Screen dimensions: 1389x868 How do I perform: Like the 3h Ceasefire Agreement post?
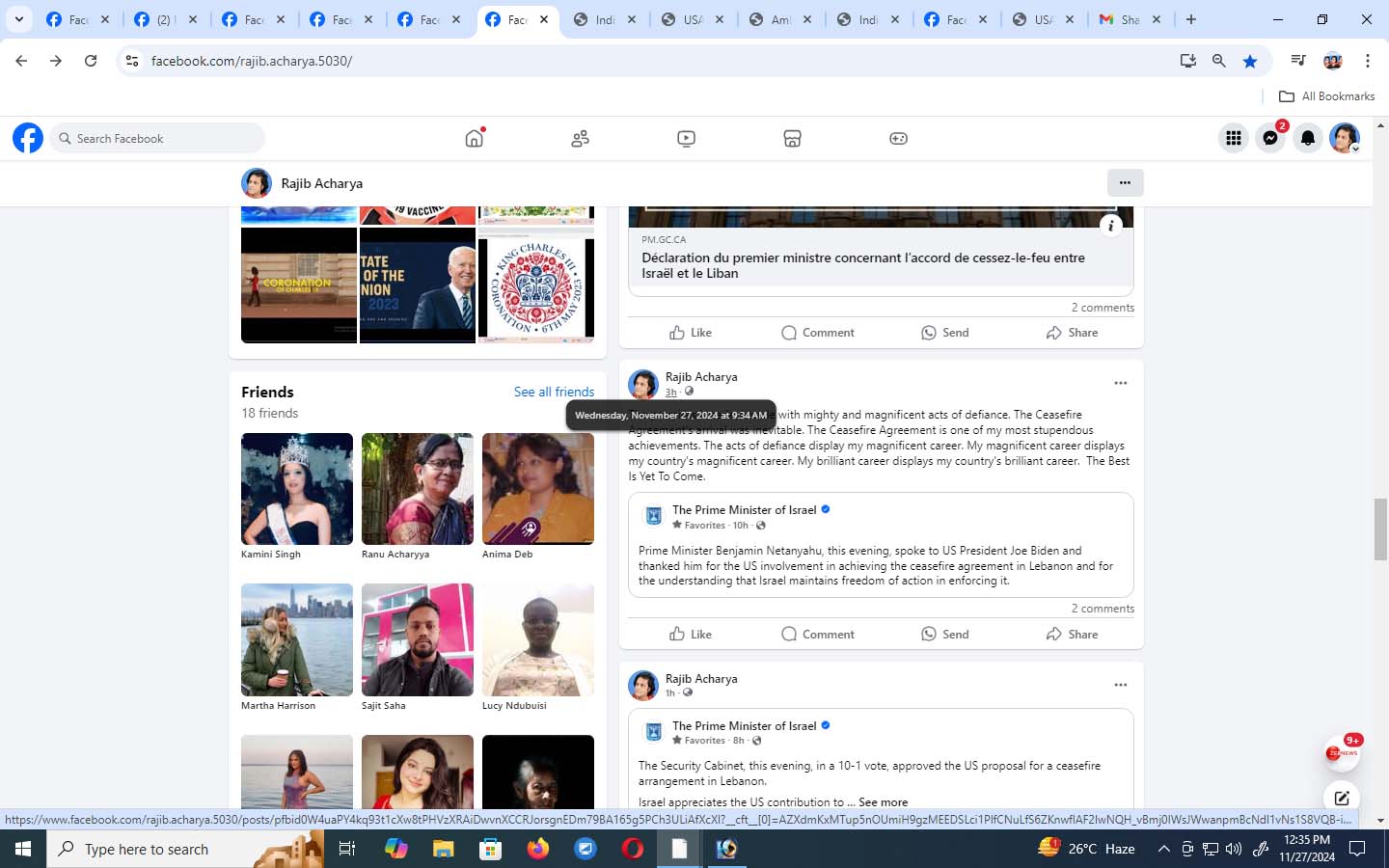[x=691, y=634]
